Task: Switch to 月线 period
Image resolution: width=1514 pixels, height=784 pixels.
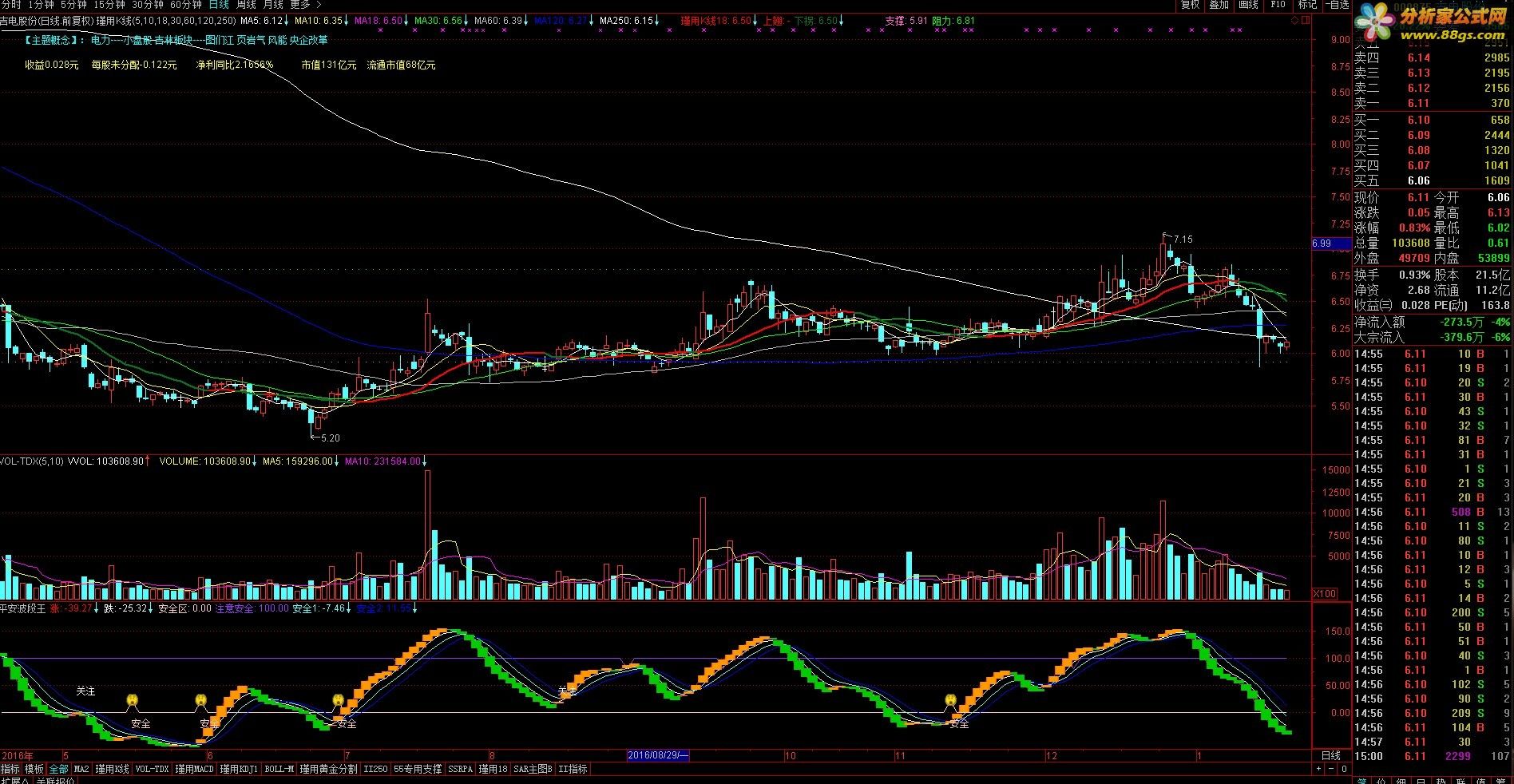Action: (x=273, y=5)
